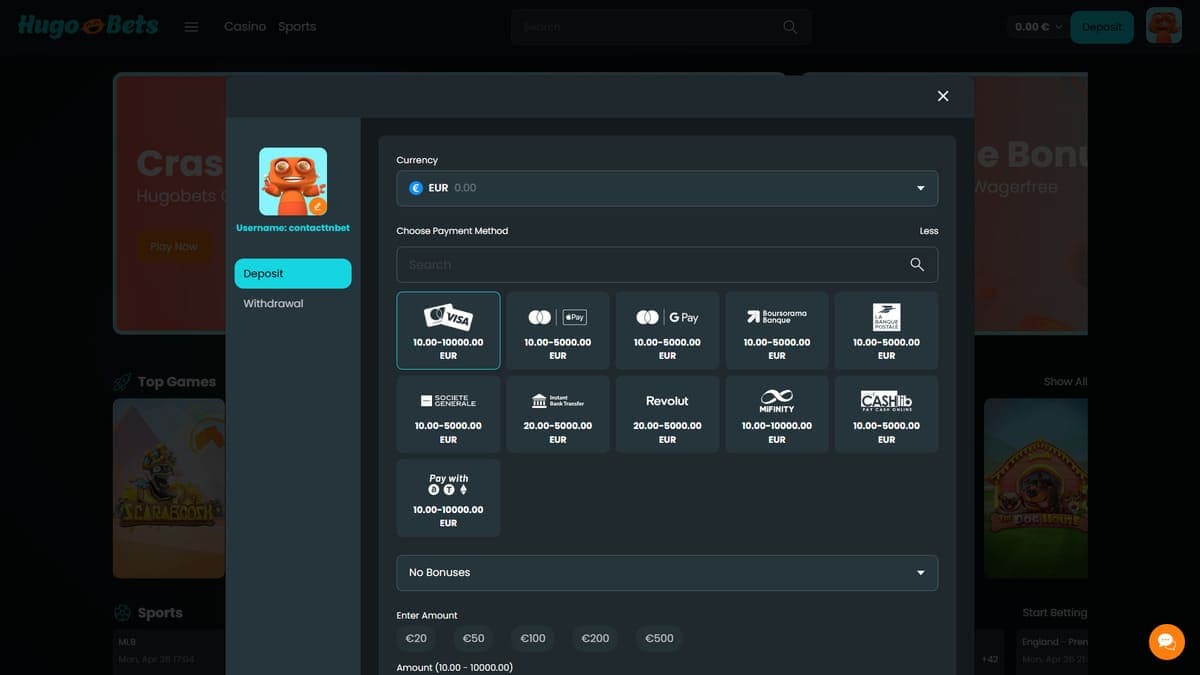The width and height of the screenshot is (1200, 675).
Task: Click the hamburger menu icon in header
Action: (192, 27)
